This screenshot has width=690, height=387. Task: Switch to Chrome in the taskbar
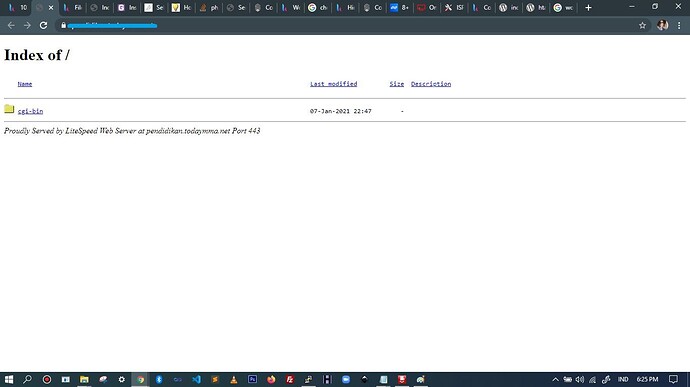pyautogui.click(x=140, y=379)
